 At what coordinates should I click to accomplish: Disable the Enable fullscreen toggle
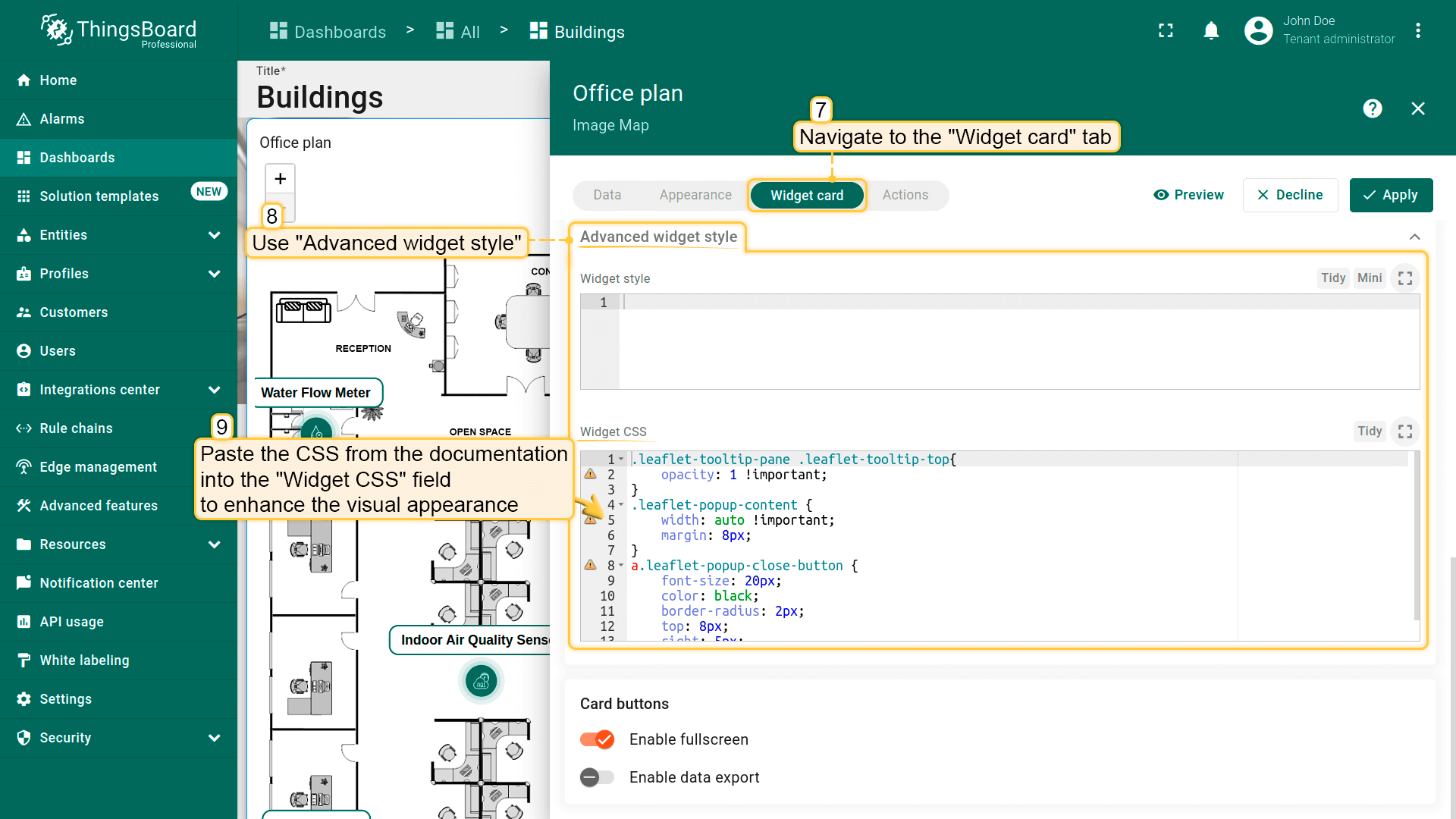click(598, 739)
